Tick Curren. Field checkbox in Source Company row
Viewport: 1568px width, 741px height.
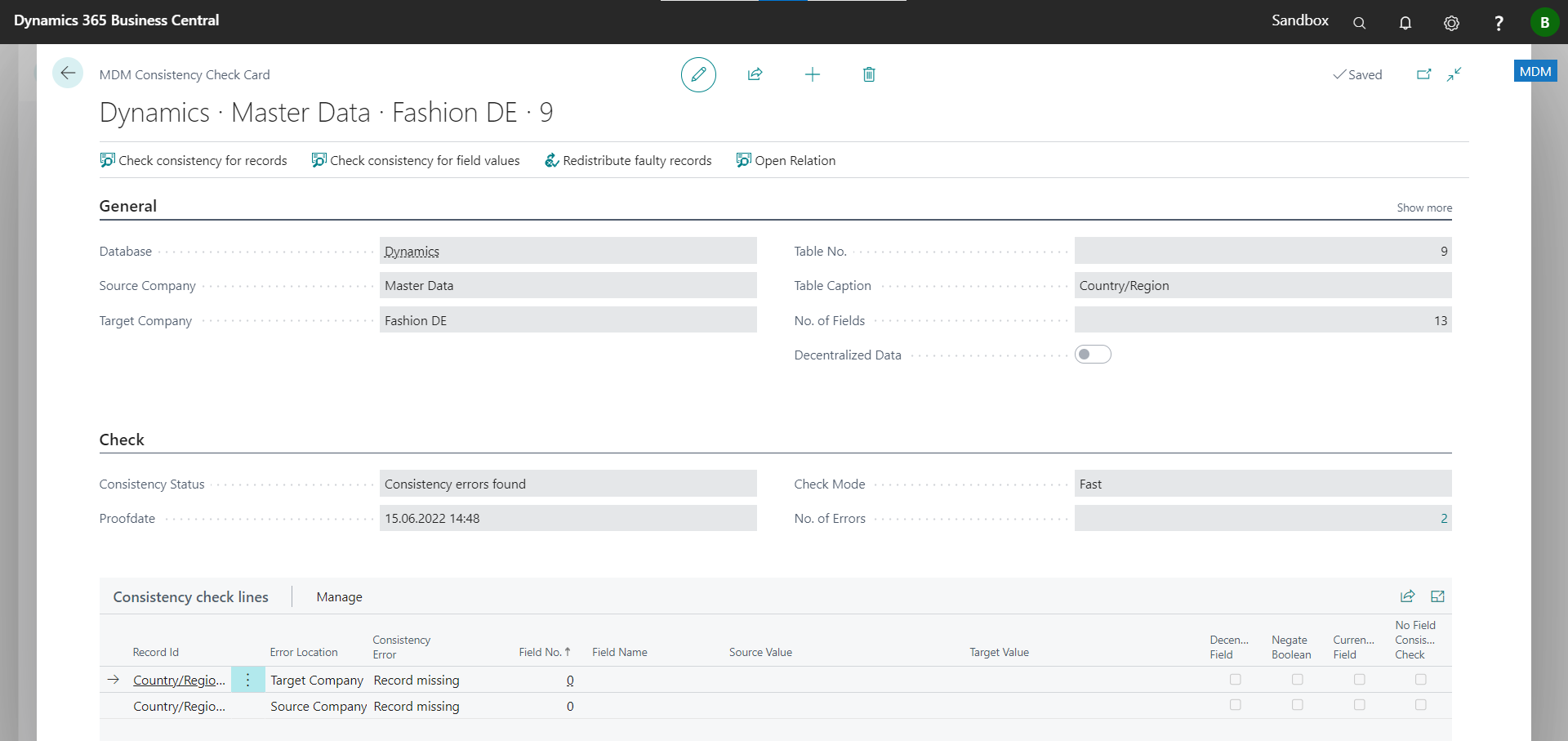click(1360, 705)
